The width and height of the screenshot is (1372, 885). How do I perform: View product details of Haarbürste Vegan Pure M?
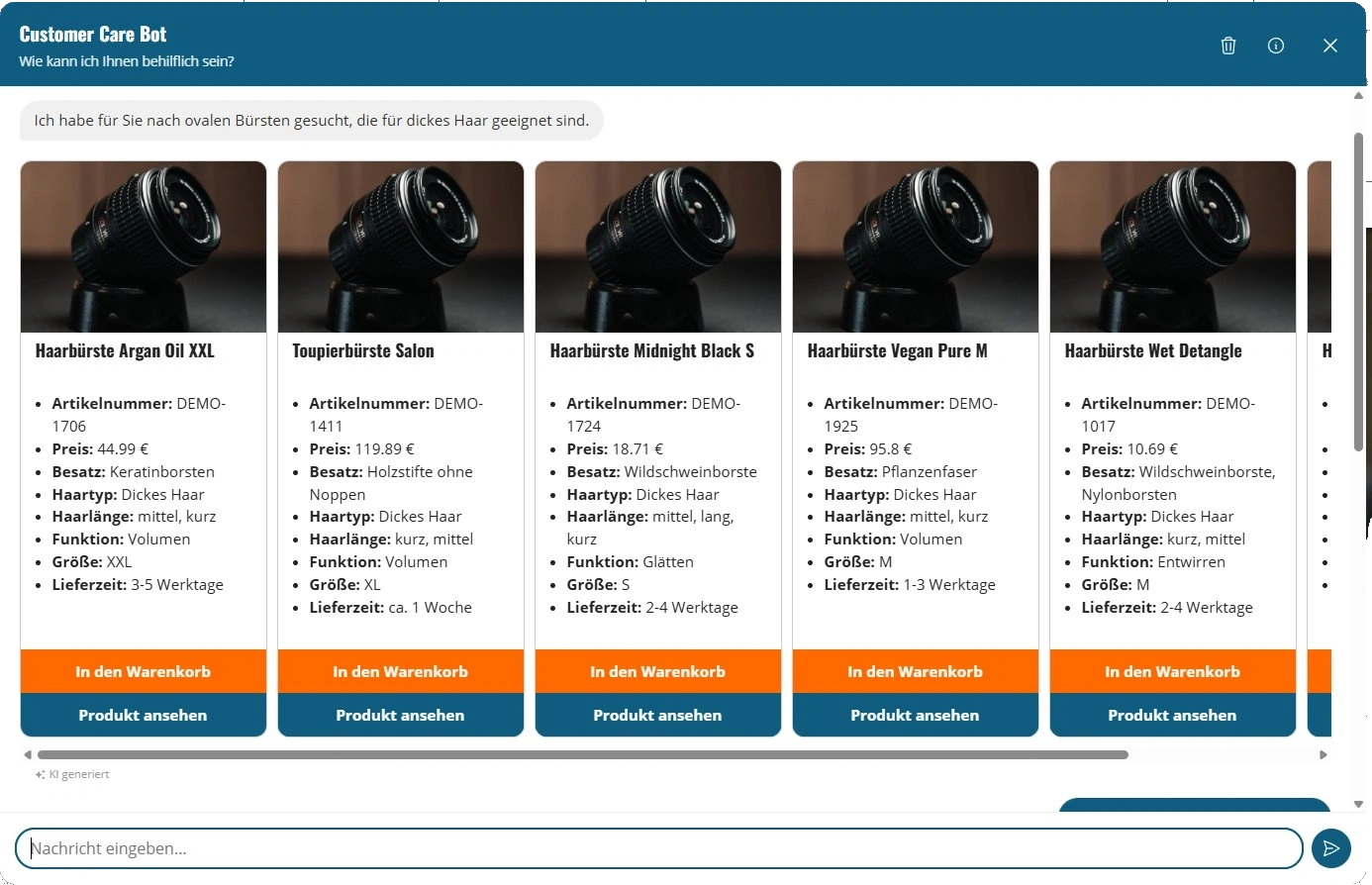tap(915, 715)
